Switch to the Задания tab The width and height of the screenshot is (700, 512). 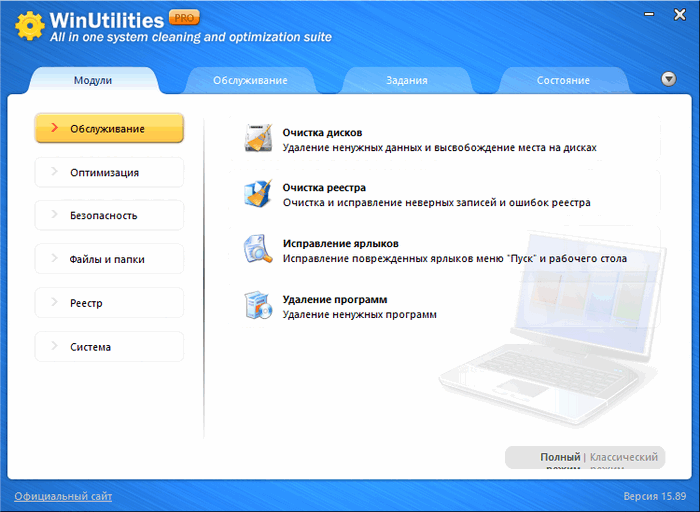pyautogui.click(x=407, y=80)
